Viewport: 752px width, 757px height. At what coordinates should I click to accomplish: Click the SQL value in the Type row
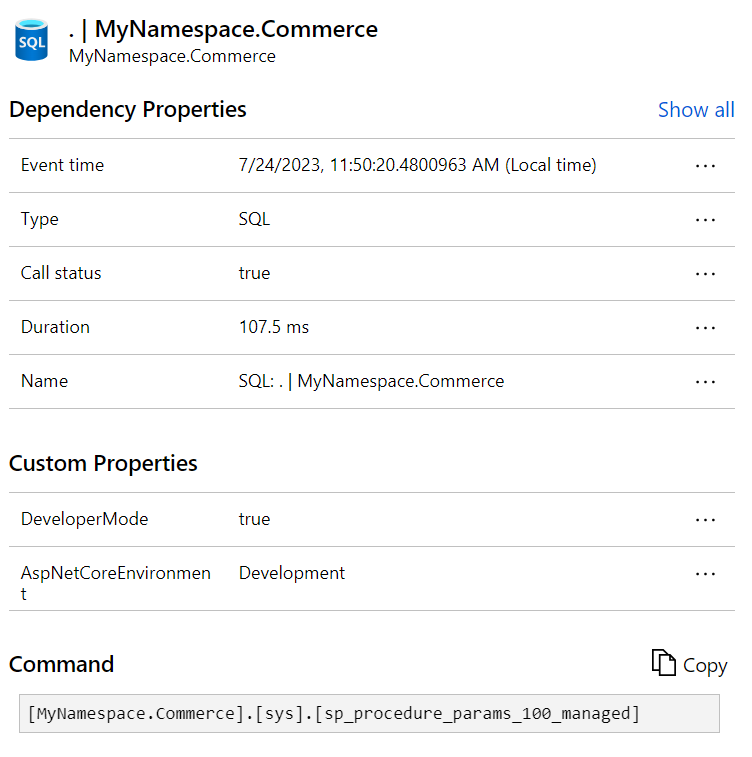tap(254, 220)
